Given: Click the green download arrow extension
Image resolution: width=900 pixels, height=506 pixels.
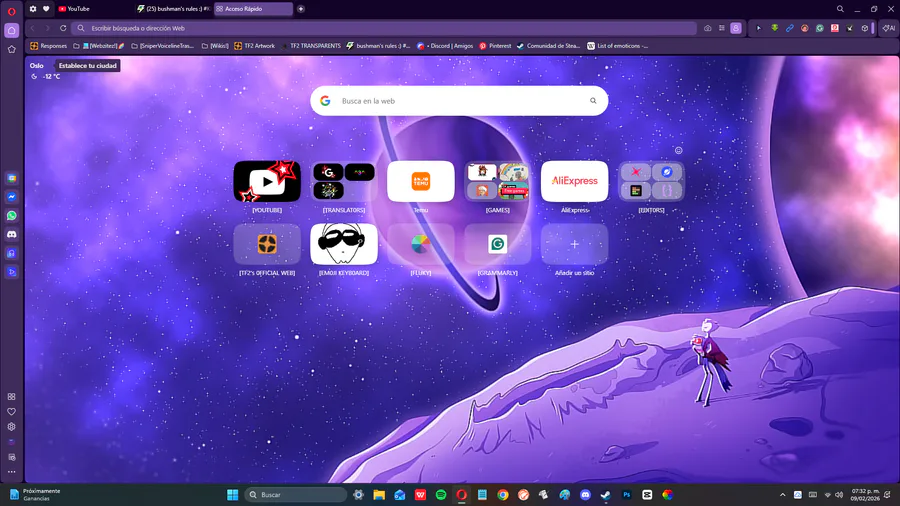Looking at the screenshot, I should click(x=774, y=28).
